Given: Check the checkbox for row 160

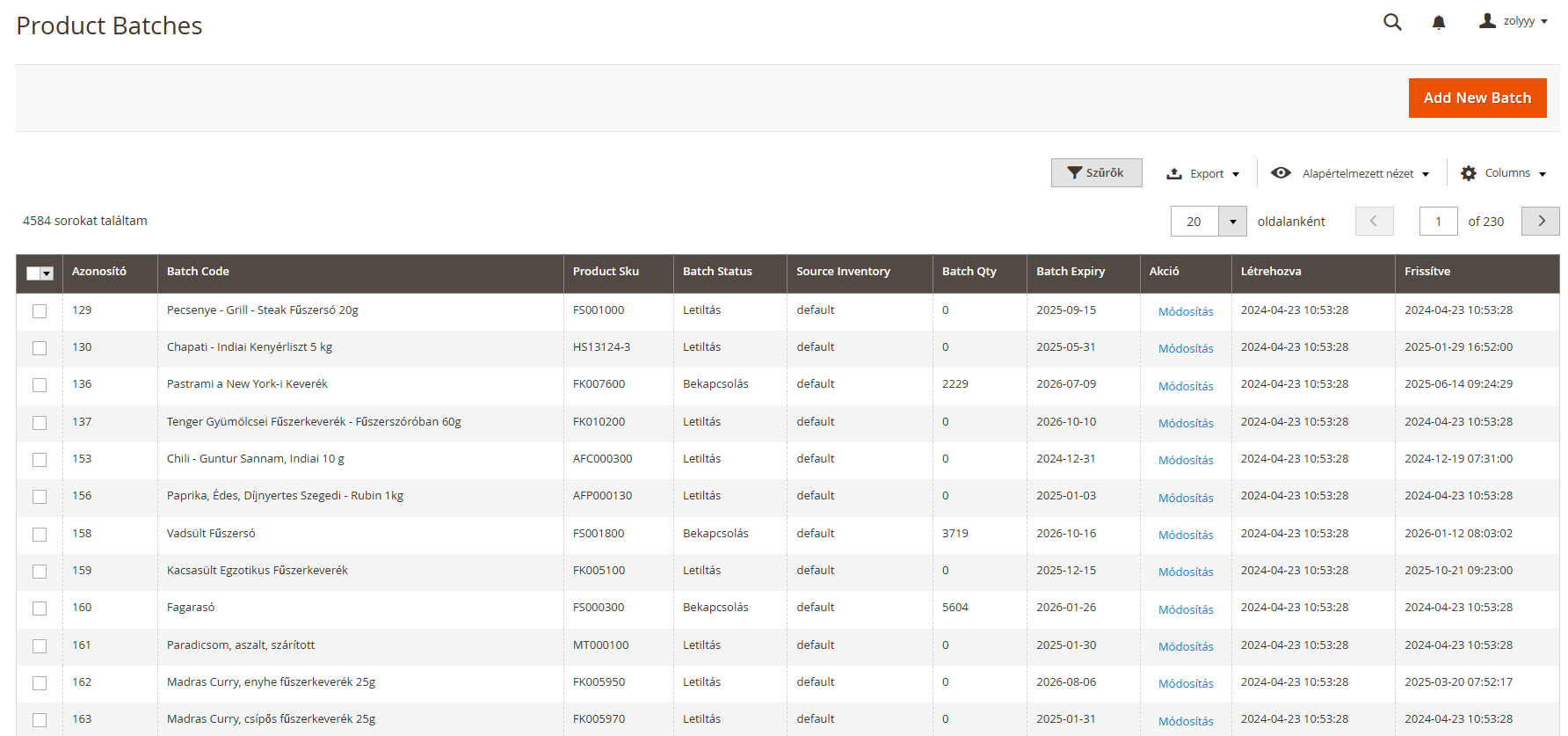Looking at the screenshot, I should [40, 608].
